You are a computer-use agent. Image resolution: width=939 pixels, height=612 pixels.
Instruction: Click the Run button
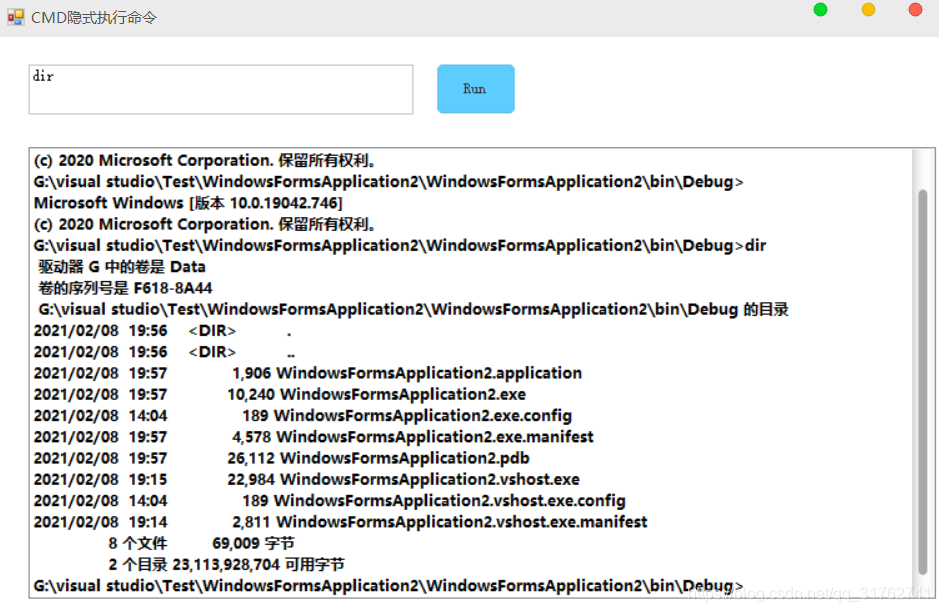tap(475, 89)
